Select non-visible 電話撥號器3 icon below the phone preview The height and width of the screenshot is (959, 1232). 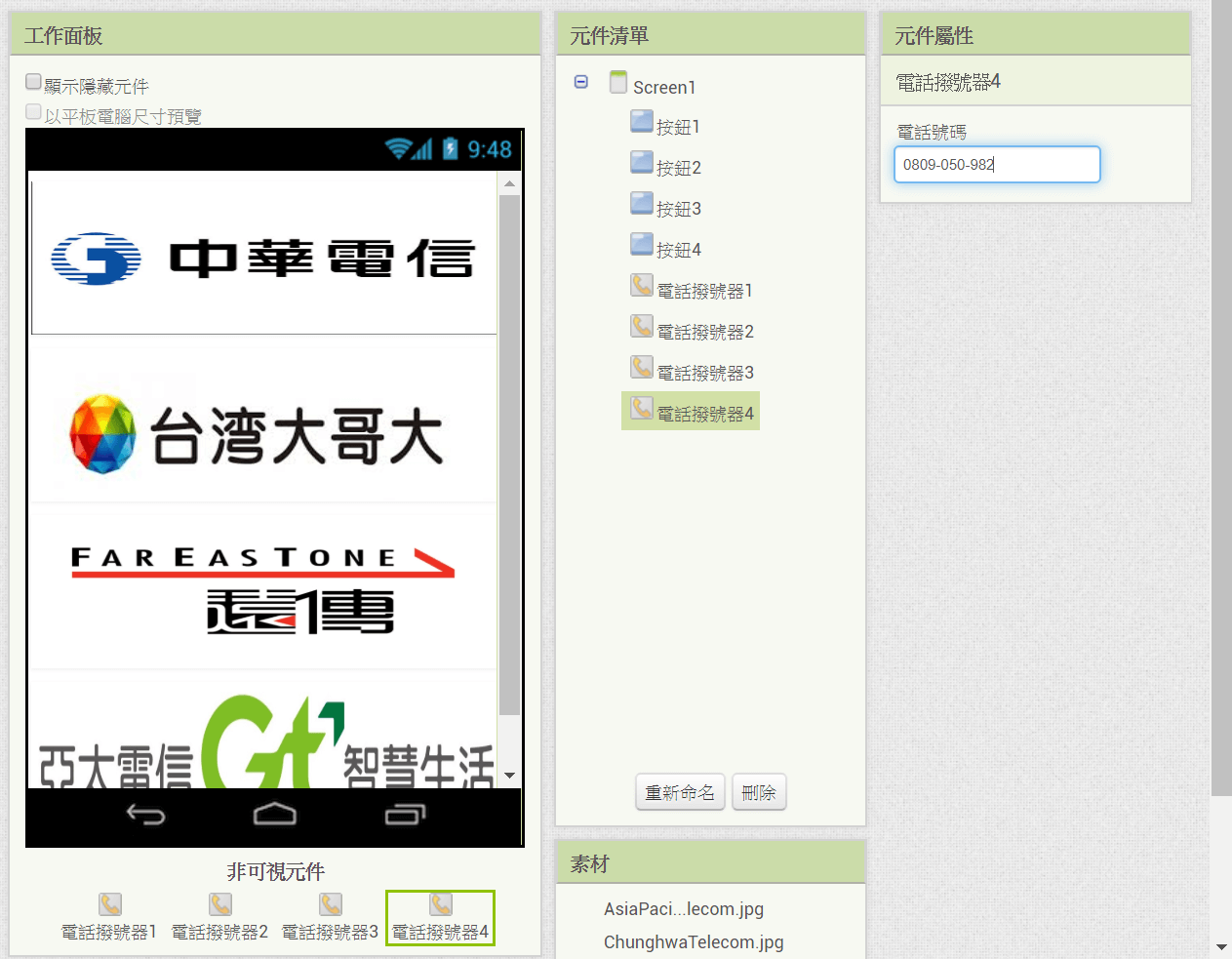pyautogui.click(x=331, y=904)
